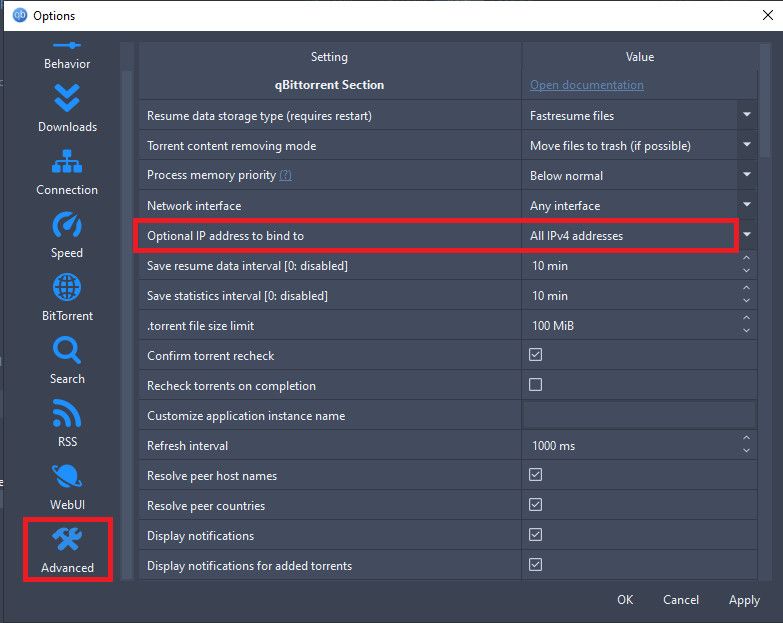Click the Apply button
Image resolution: width=783 pixels, height=623 pixels.
point(744,600)
